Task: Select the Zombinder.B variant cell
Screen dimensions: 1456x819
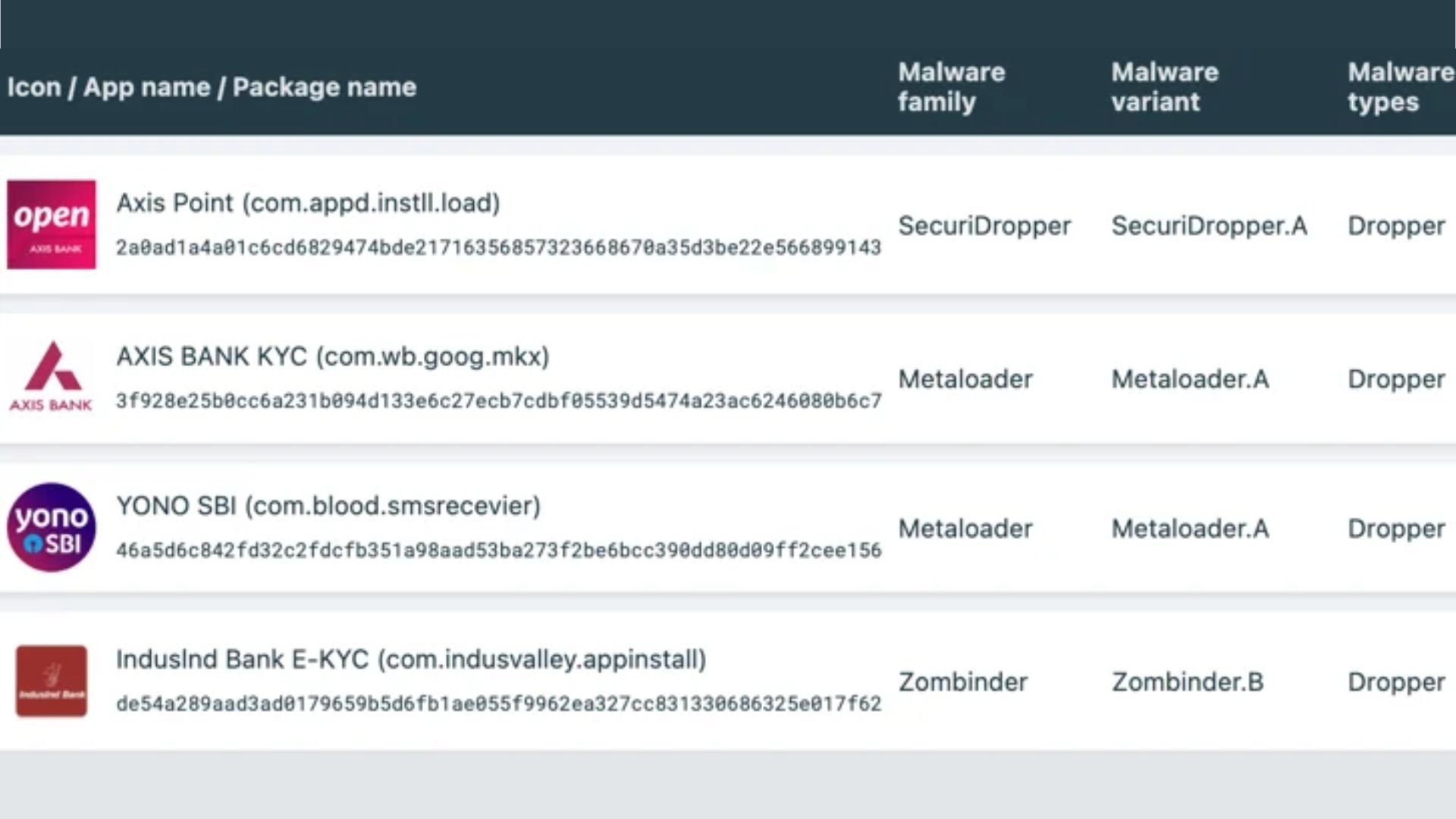Action: [x=1187, y=682]
